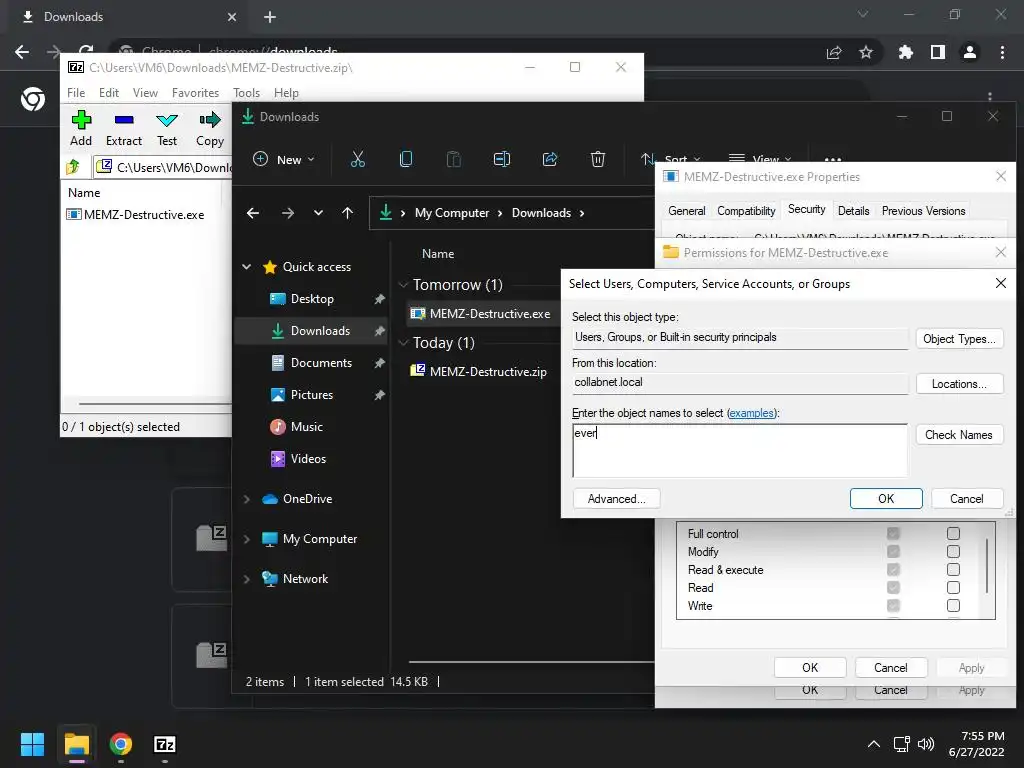Open Windows Start menu

click(32, 744)
